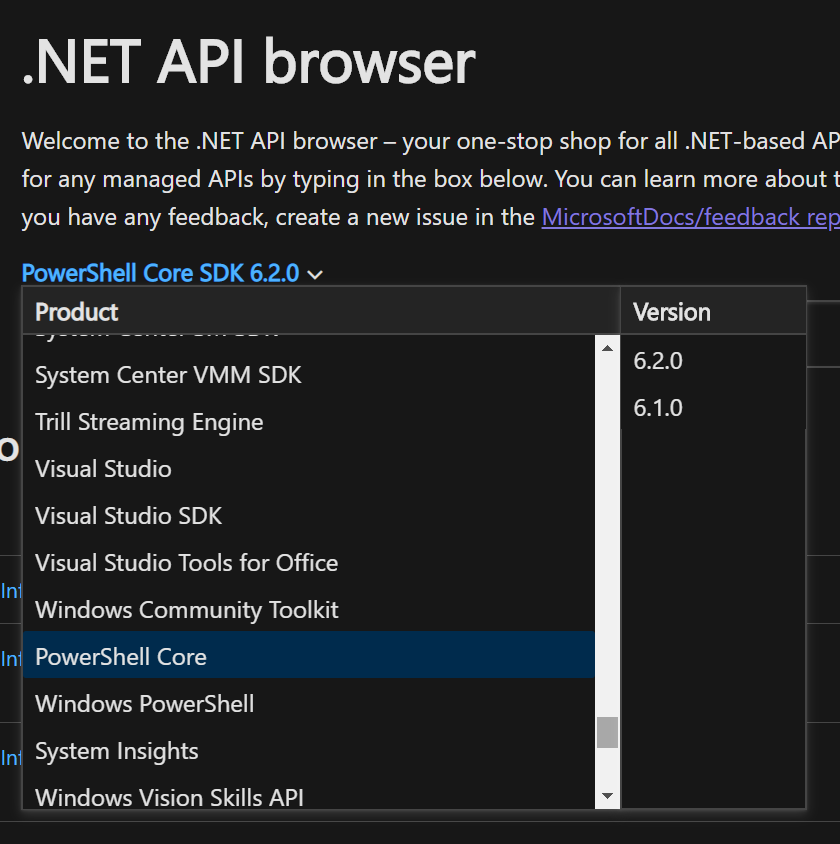
Task: Select System Center VMM SDK entry
Action: coord(168,374)
